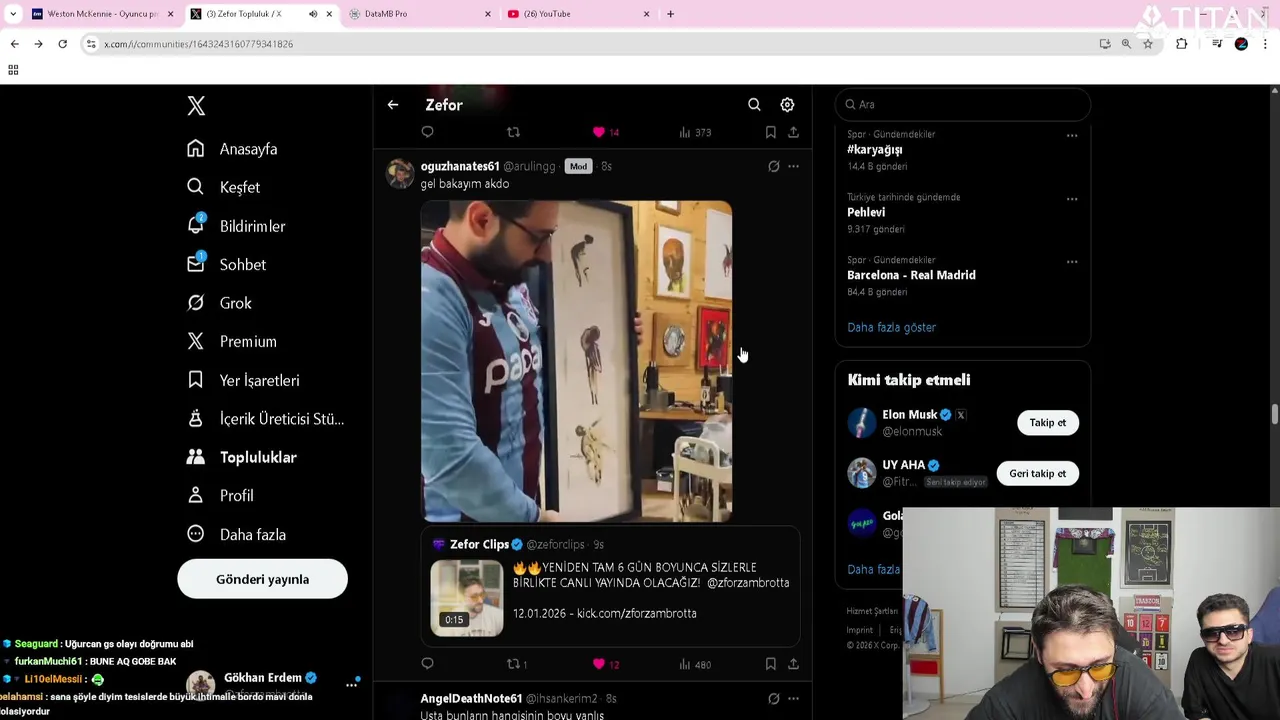
Task: Open quoted Zefor Clips post
Action: click(x=610, y=586)
